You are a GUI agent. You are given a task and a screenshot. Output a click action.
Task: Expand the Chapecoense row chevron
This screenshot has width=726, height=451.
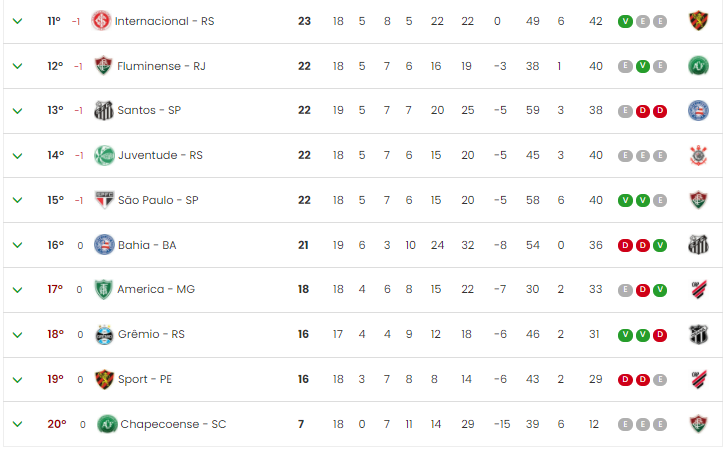coord(17,424)
